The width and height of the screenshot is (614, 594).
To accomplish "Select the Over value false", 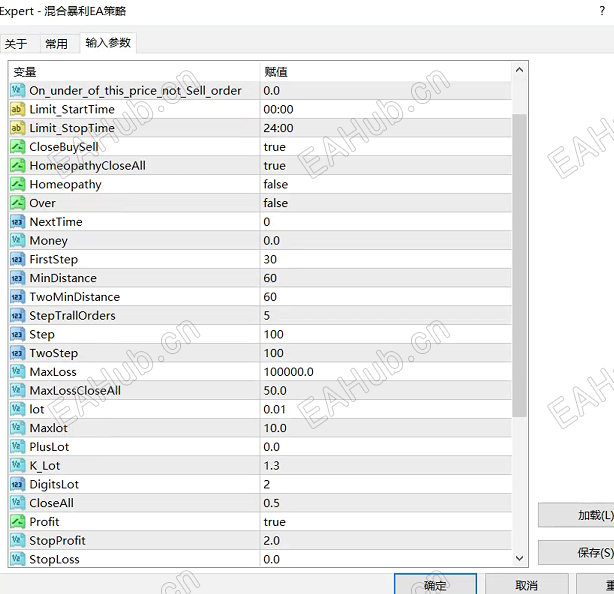I will pyautogui.click(x=276, y=203).
